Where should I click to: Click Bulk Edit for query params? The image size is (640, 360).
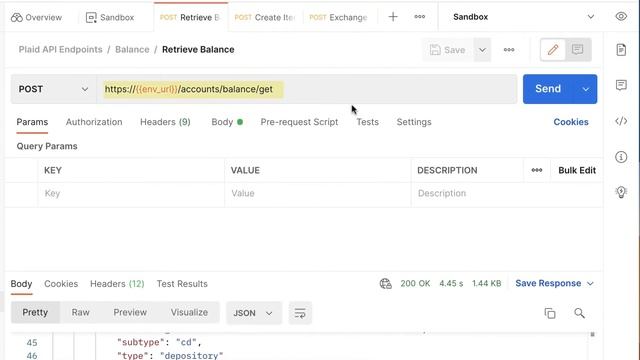tap(577, 170)
